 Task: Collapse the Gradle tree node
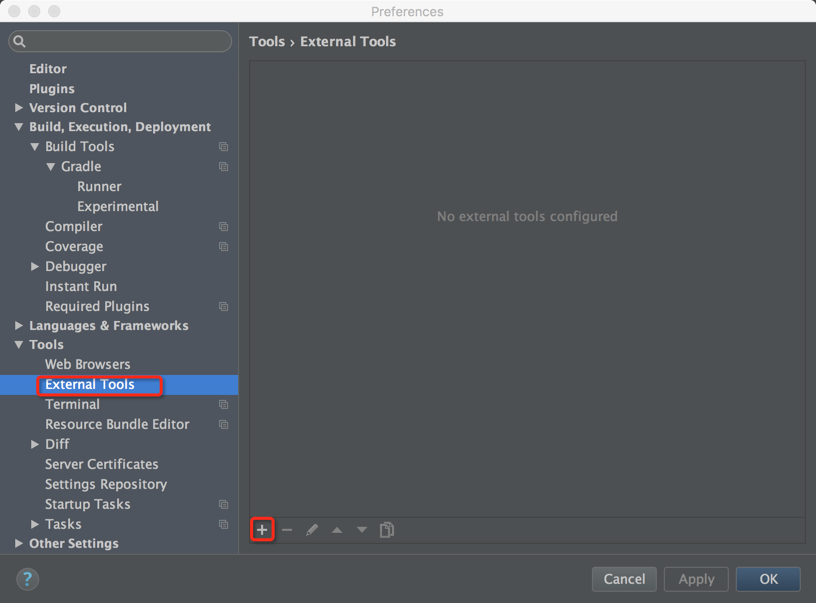pos(51,167)
